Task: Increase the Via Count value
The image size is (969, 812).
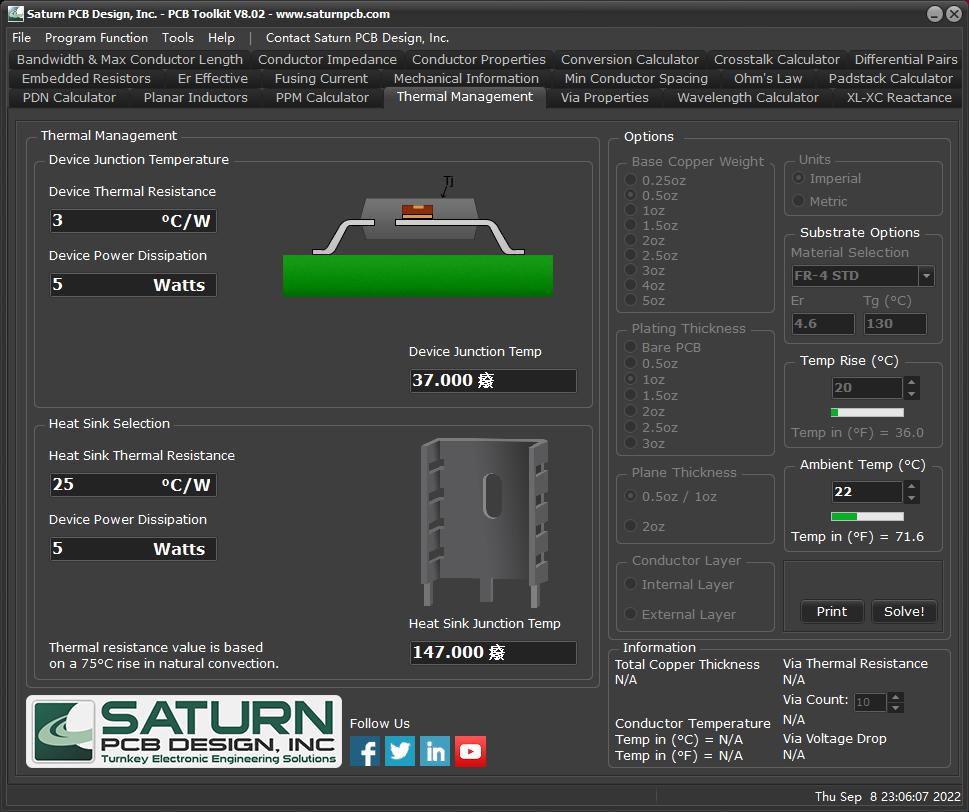Action: (x=895, y=697)
